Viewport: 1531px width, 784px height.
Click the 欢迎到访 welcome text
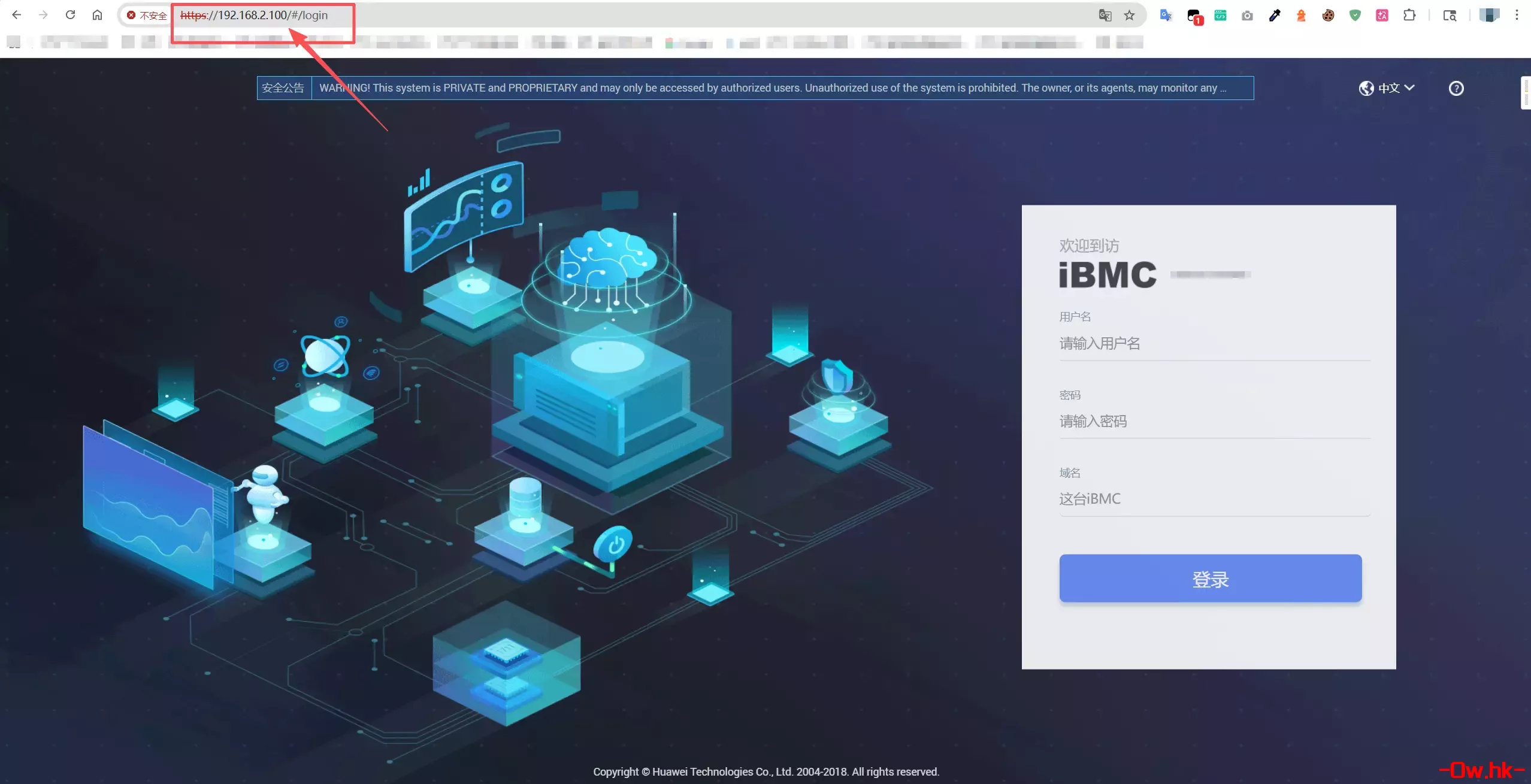(x=1089, y=246)
